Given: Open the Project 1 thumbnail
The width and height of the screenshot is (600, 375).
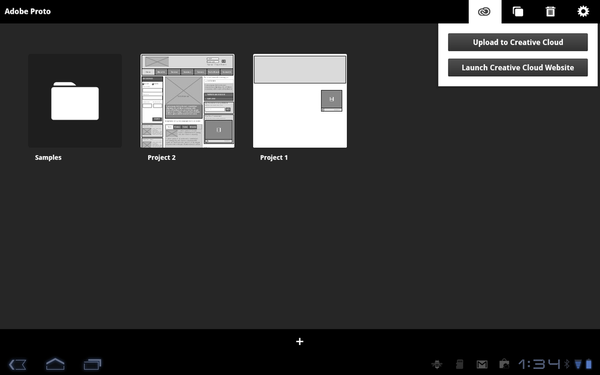Looking at the screenshot, I should click(x=300, y=101).
